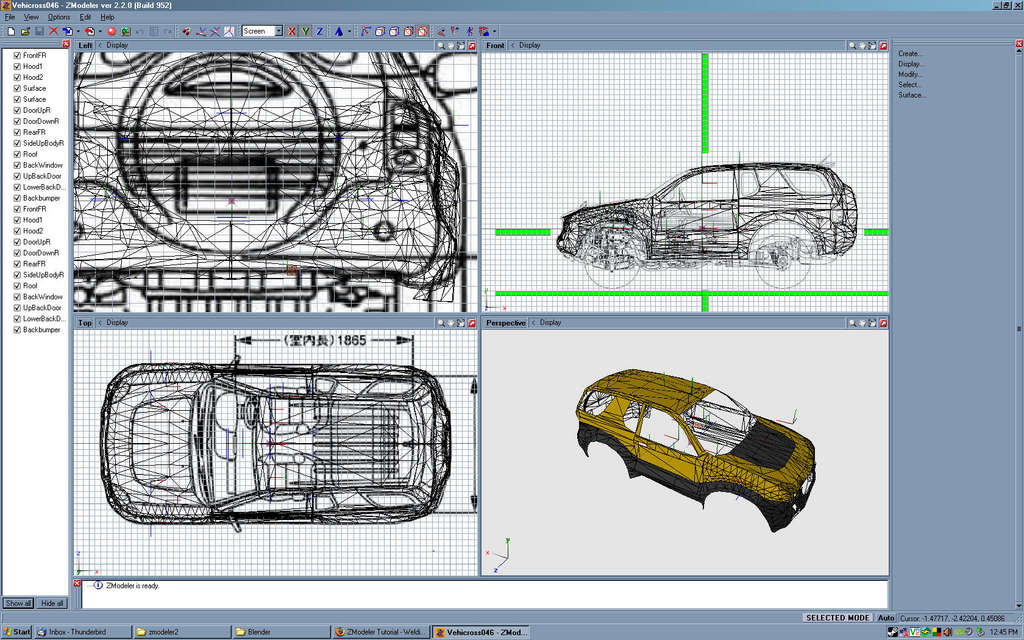The width and height of the screenshot is (1024, 640).
Task: Open Display menu in Top viewport
Action: click(x=117, y=323)
